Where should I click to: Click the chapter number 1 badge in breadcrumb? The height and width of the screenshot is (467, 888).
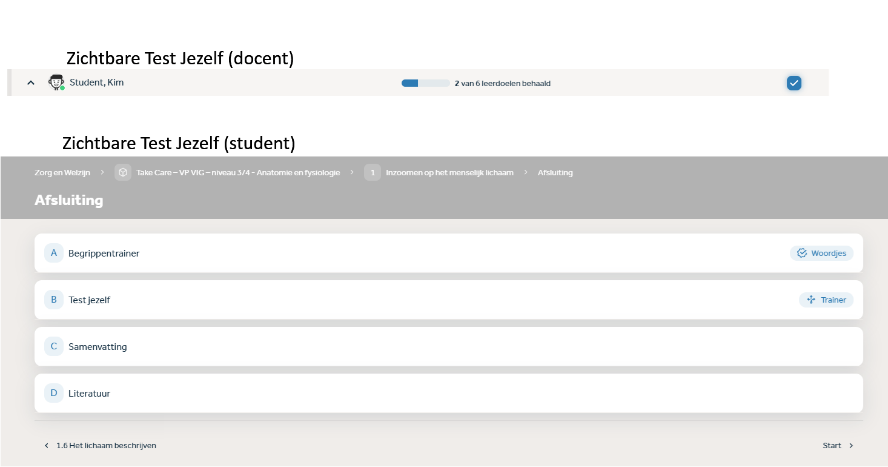pyautogui.click(x=372, y=173)
